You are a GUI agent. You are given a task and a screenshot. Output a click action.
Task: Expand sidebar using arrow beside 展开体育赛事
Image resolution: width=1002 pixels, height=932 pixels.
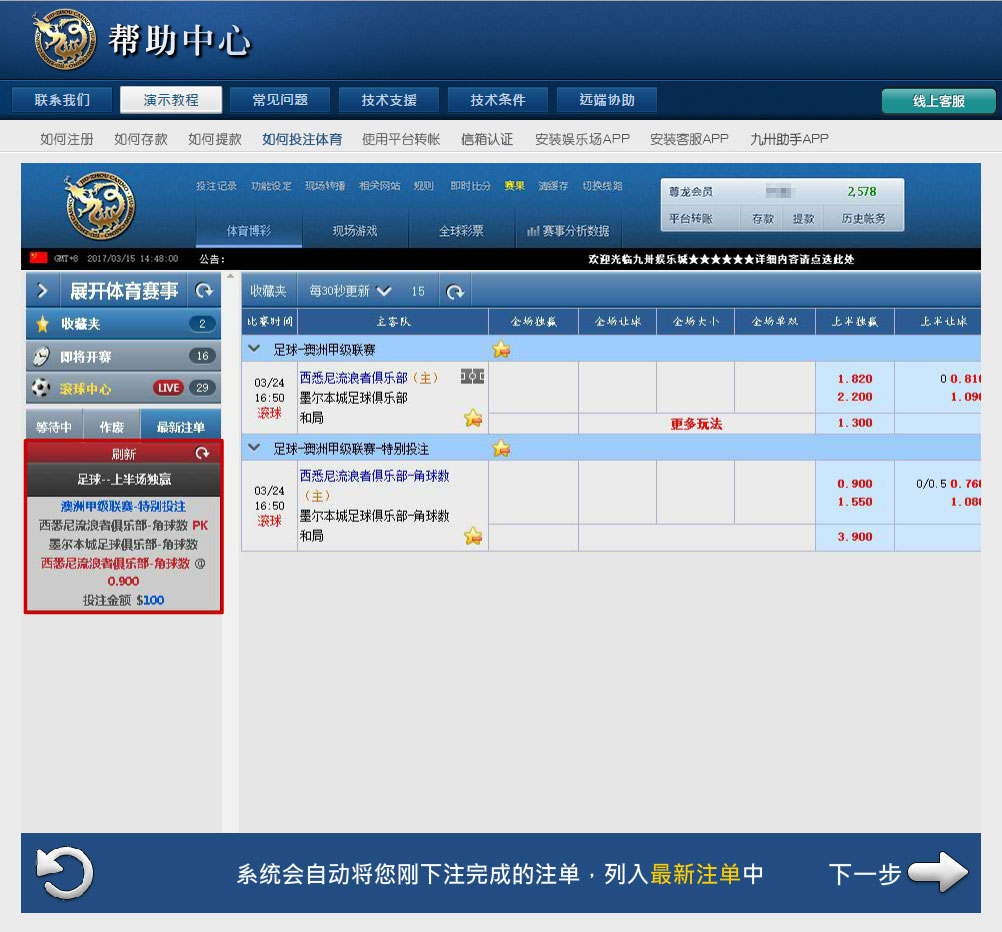pos(42,291)
